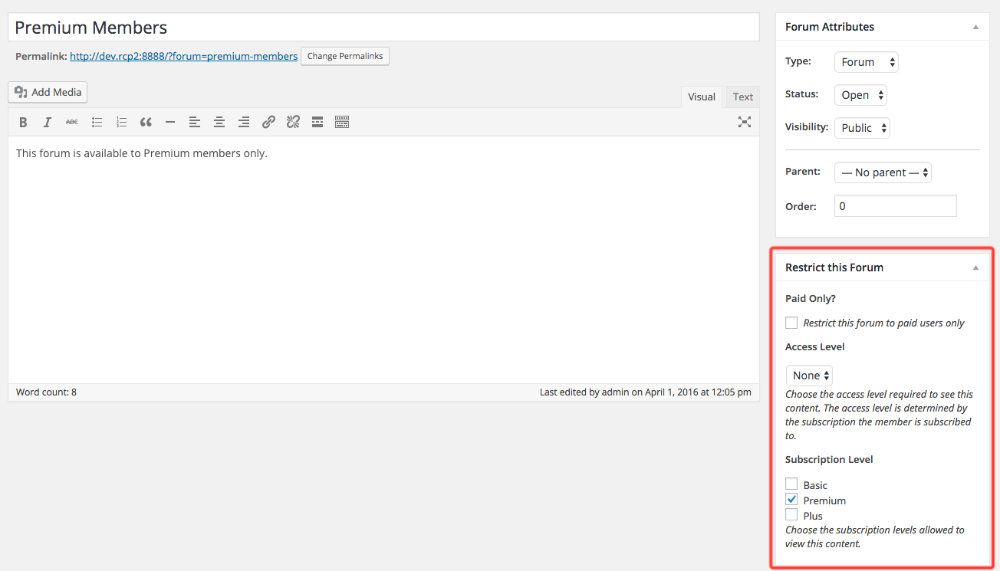Screen dimensions: 1000x571
Task: Open the forum Type dropdown
Action: coord(866,62)
